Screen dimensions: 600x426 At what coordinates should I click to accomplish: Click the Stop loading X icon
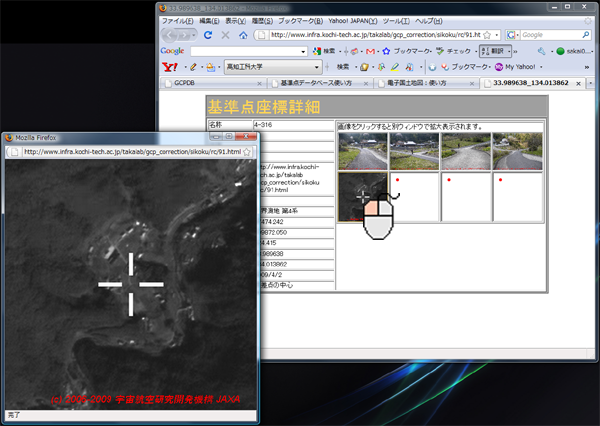click(x=225, y=35)
